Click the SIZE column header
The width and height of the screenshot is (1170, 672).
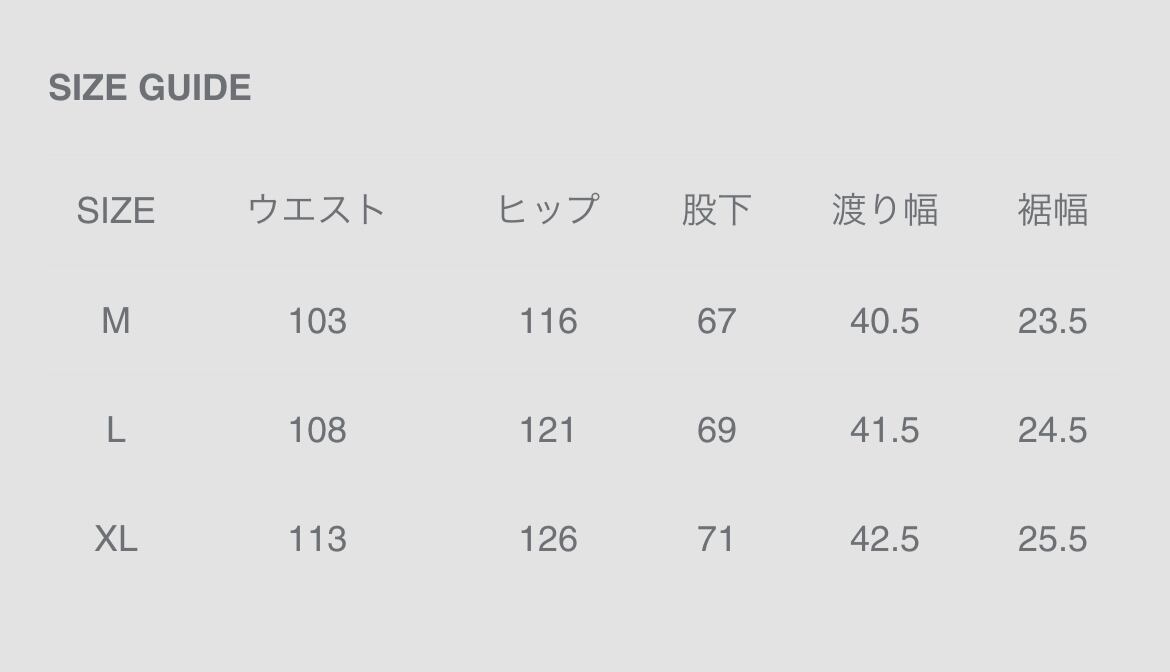point(116,211)
